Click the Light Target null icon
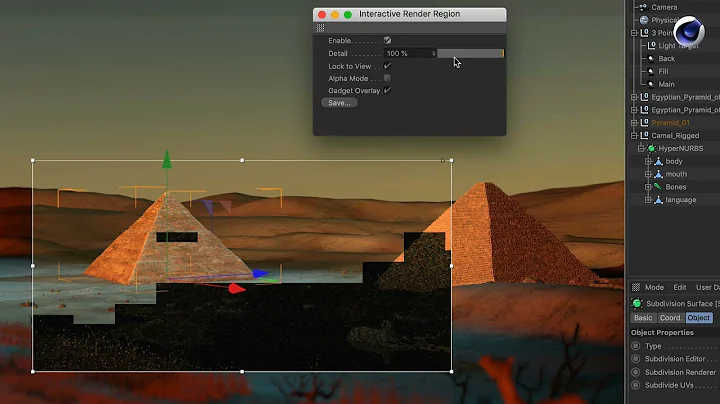This screenshot has height=404, width=720. pyautogui.click(x=651, y=45)
